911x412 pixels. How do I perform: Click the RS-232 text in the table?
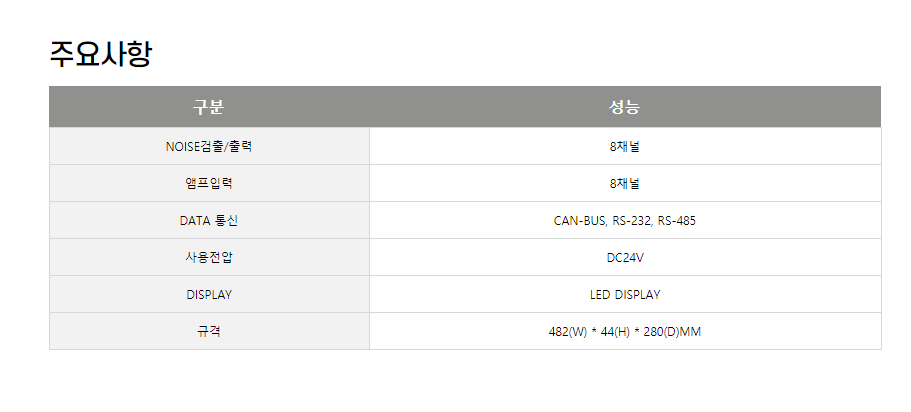coord(633,221)
